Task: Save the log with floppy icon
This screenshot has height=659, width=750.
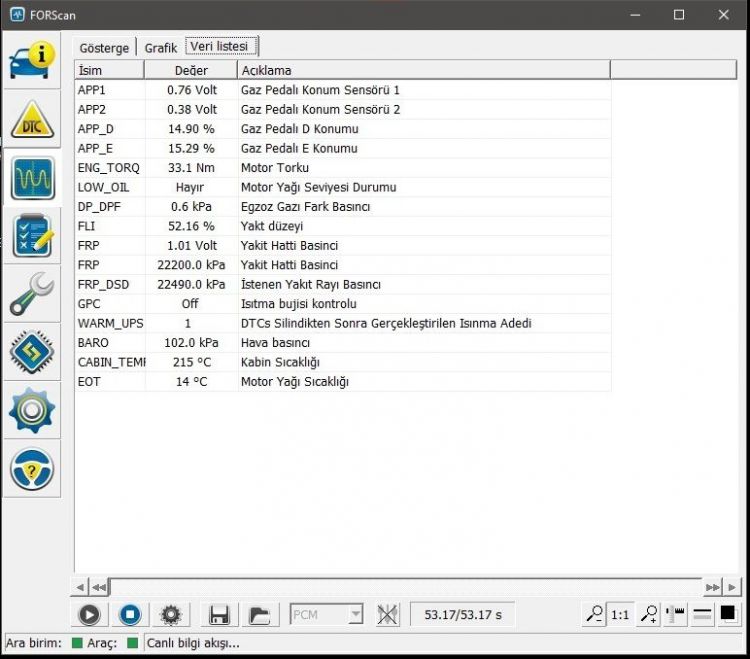Action: pyautogui.click(x=219, y=615)
